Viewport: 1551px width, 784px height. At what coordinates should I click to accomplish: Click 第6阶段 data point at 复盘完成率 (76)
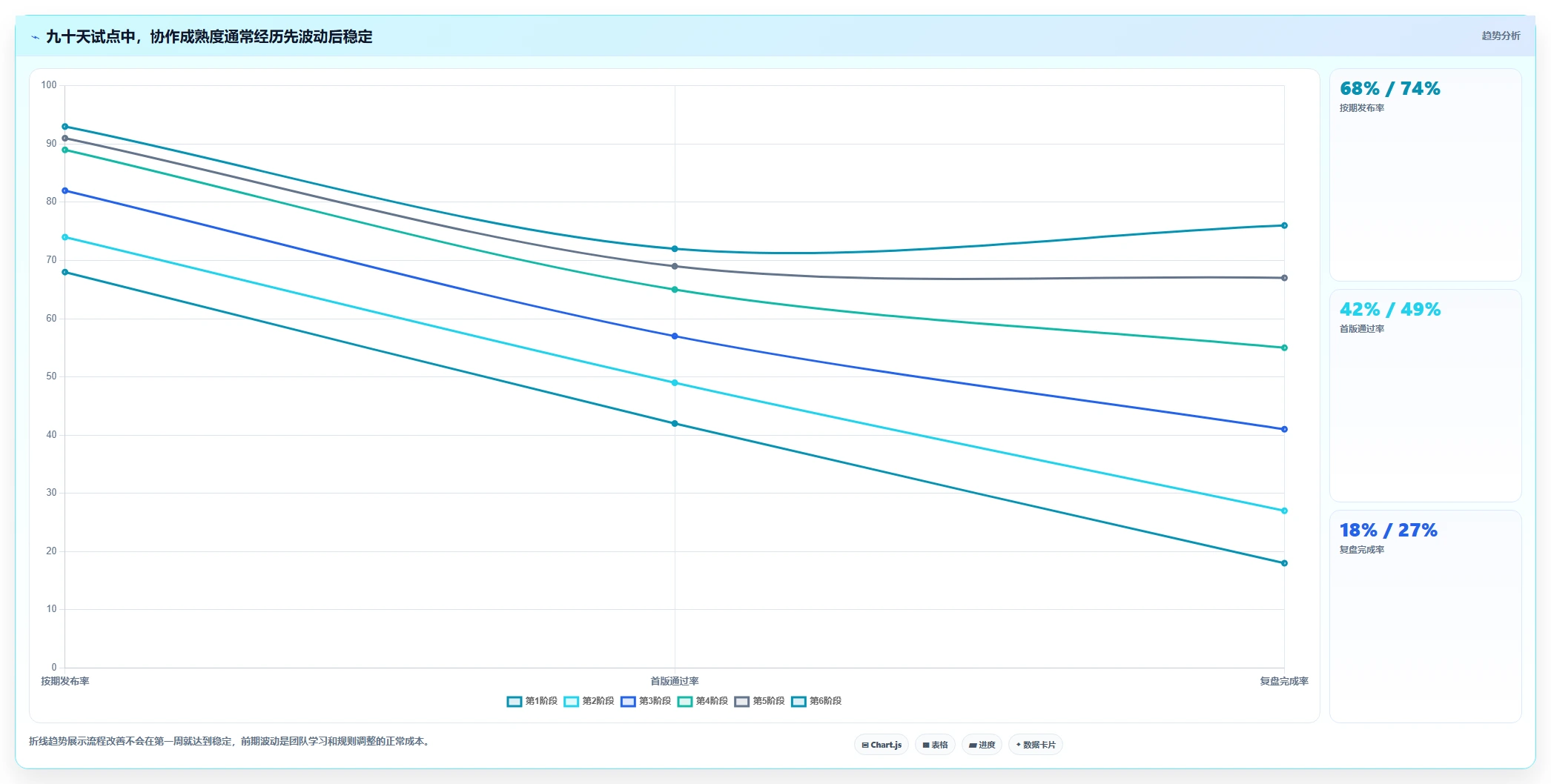click(x=1284, y=225)
